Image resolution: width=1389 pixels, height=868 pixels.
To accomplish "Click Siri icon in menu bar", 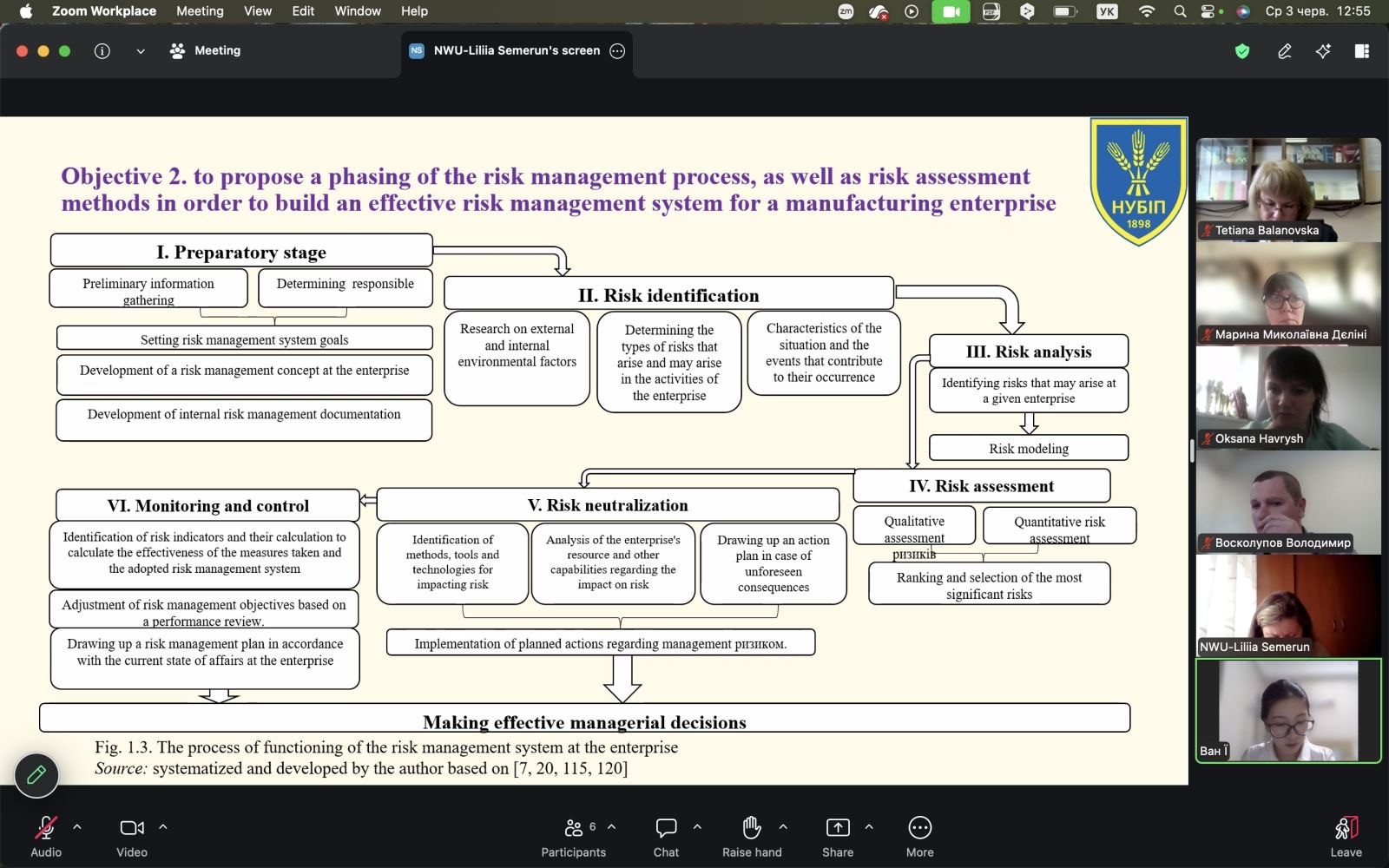I will [1243, 11].
